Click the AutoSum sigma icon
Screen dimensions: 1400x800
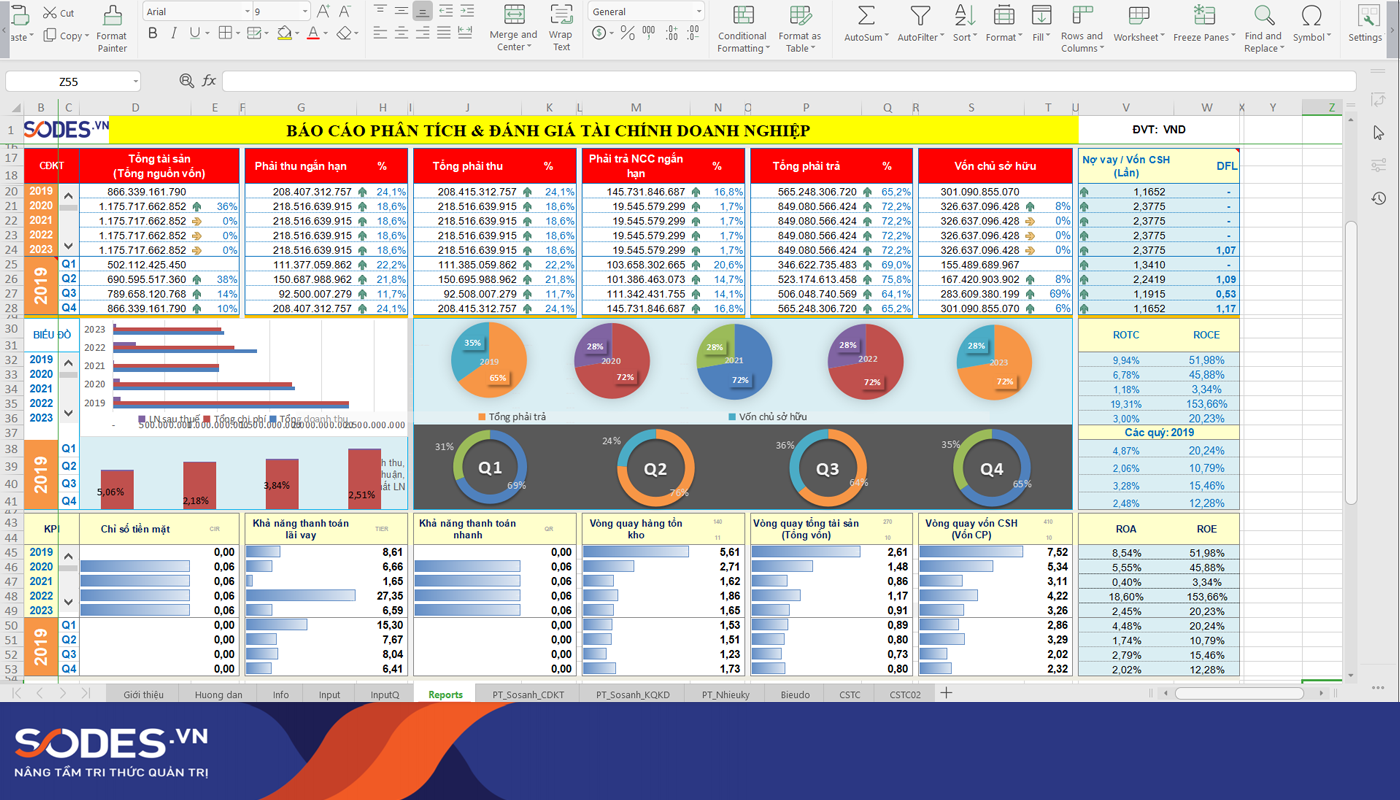click(865, 17)
